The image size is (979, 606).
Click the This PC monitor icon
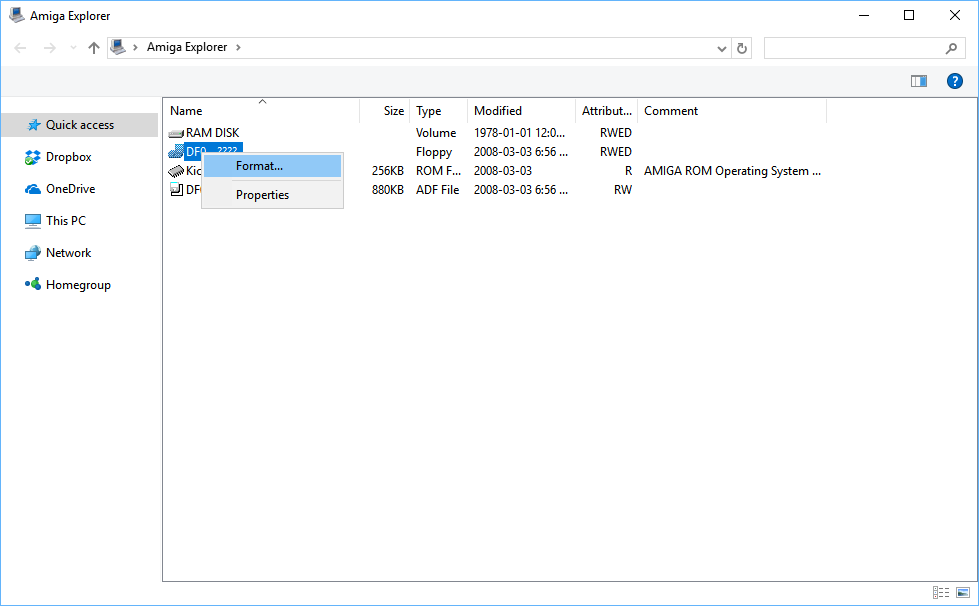tap(32, 221)
